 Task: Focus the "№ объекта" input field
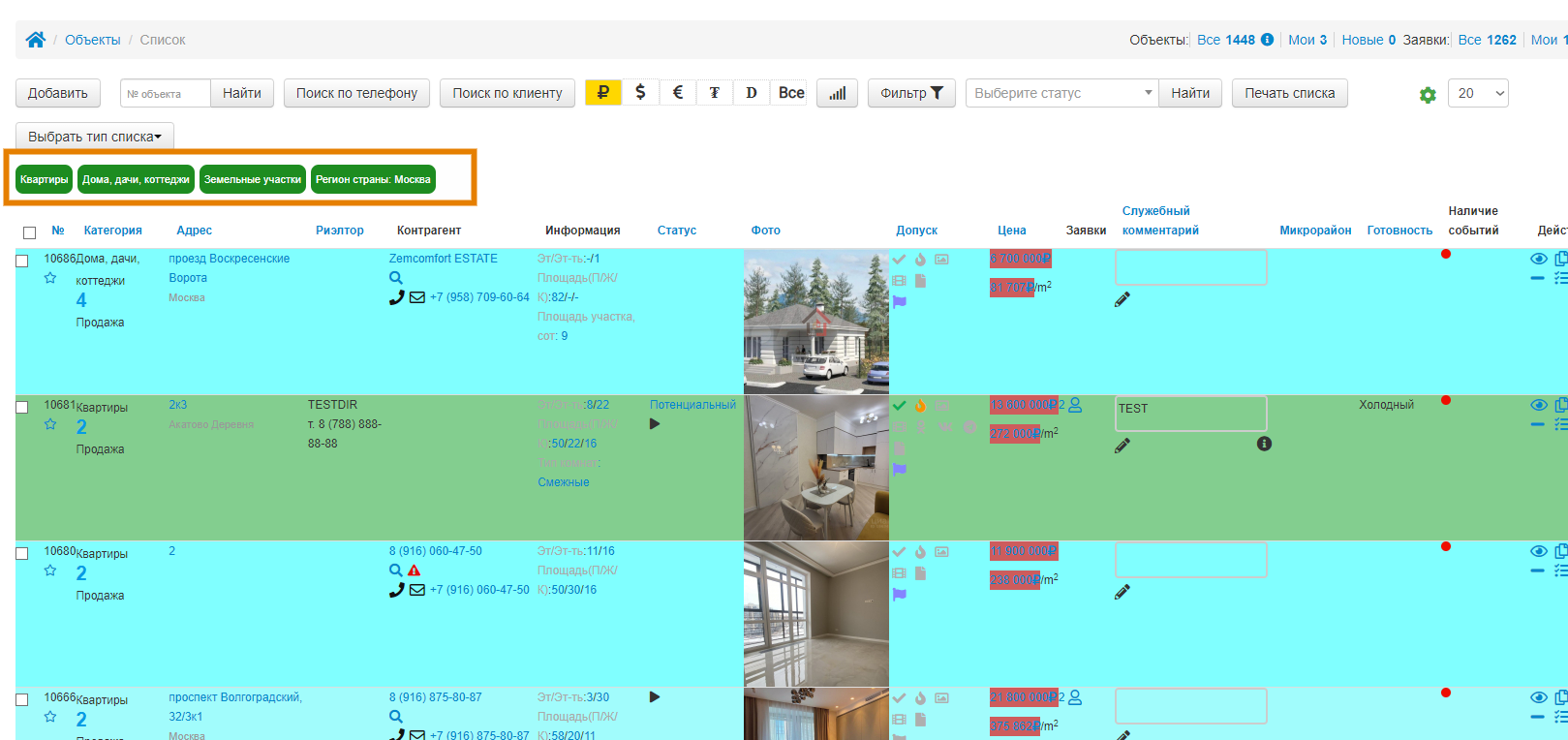pos(166,93)
